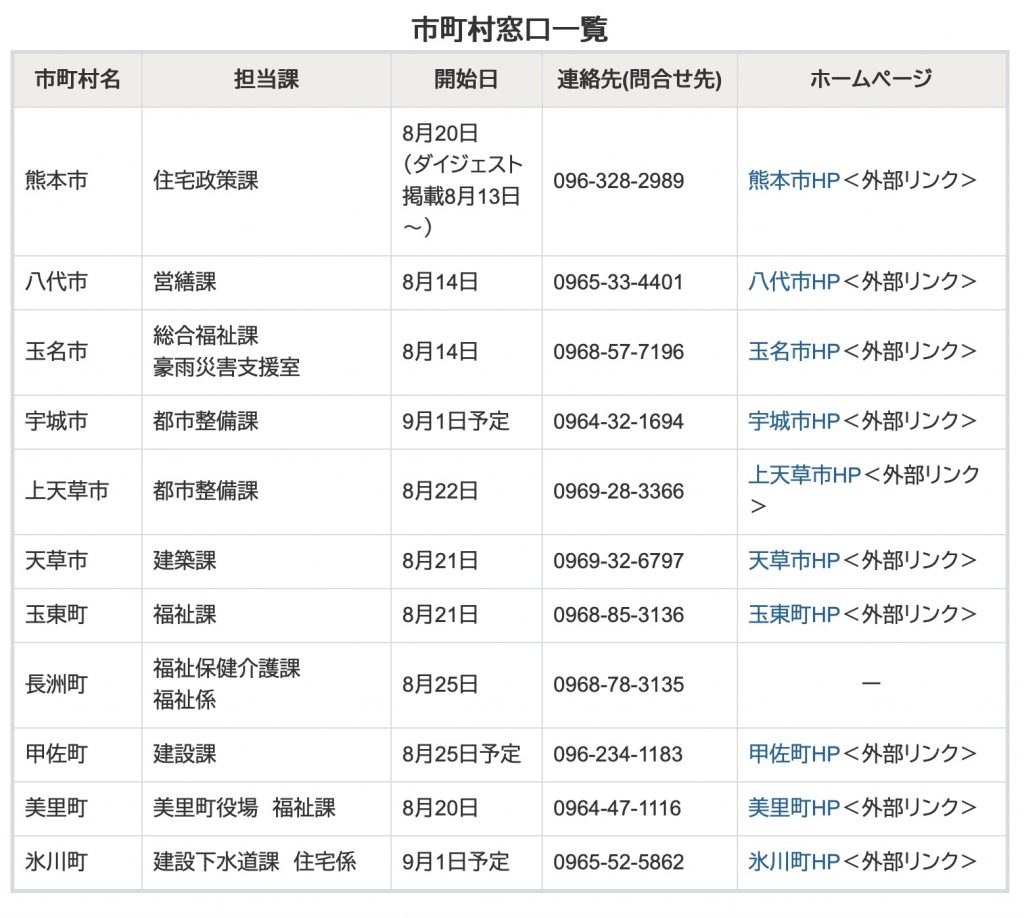Screen dimensions: 1024x918
Task: Select the 甲佐町 municipality cell
Action: 78,755
